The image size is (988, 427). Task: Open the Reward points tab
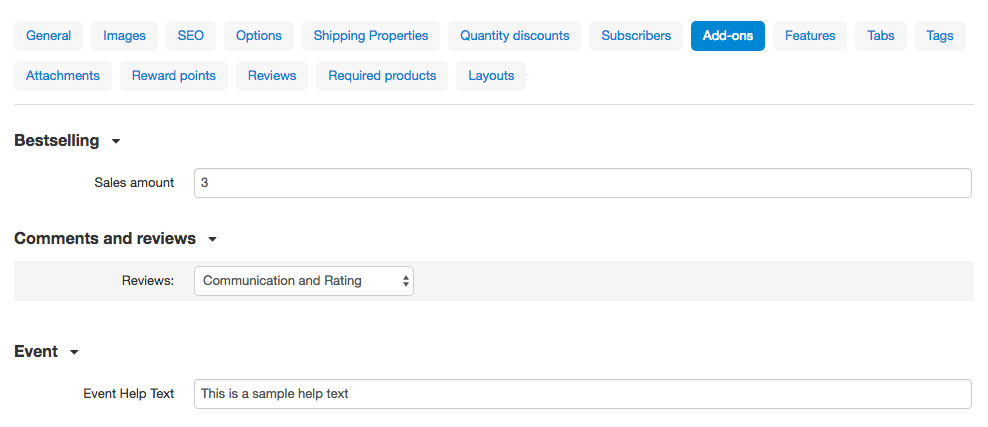174,76
